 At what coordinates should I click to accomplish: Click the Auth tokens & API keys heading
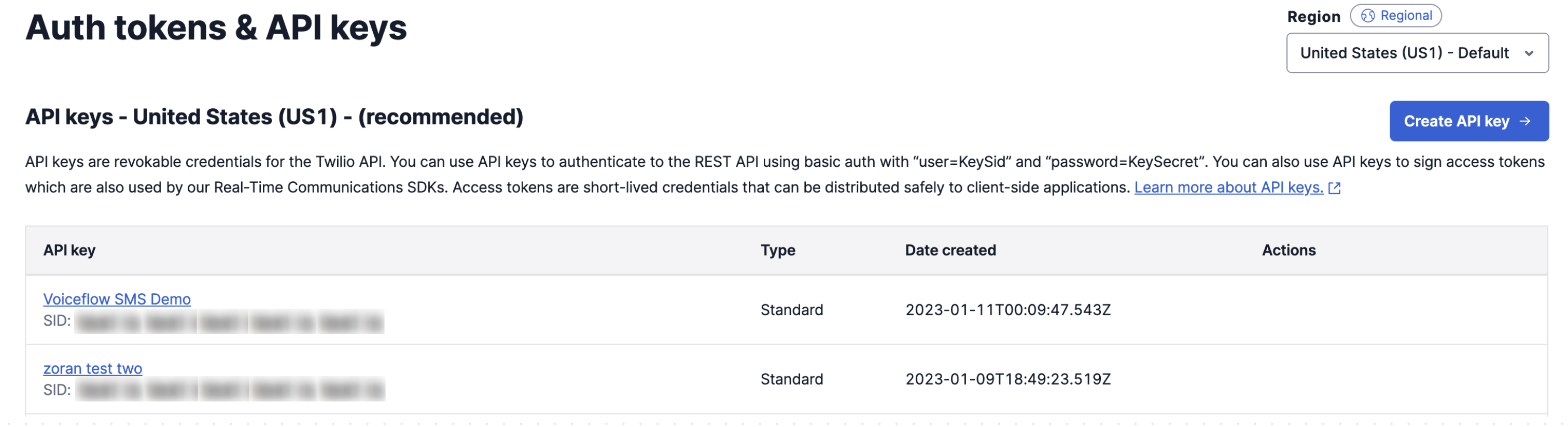click(x=216, y=28)
